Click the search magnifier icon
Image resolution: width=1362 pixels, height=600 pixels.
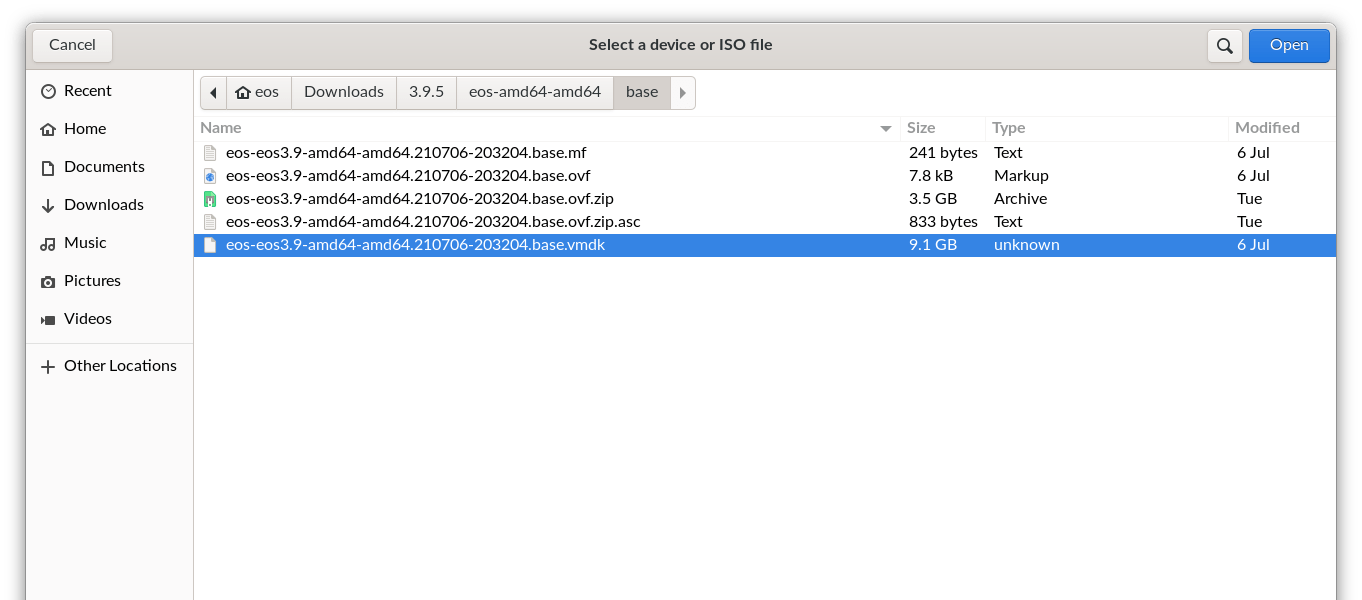1224,45
